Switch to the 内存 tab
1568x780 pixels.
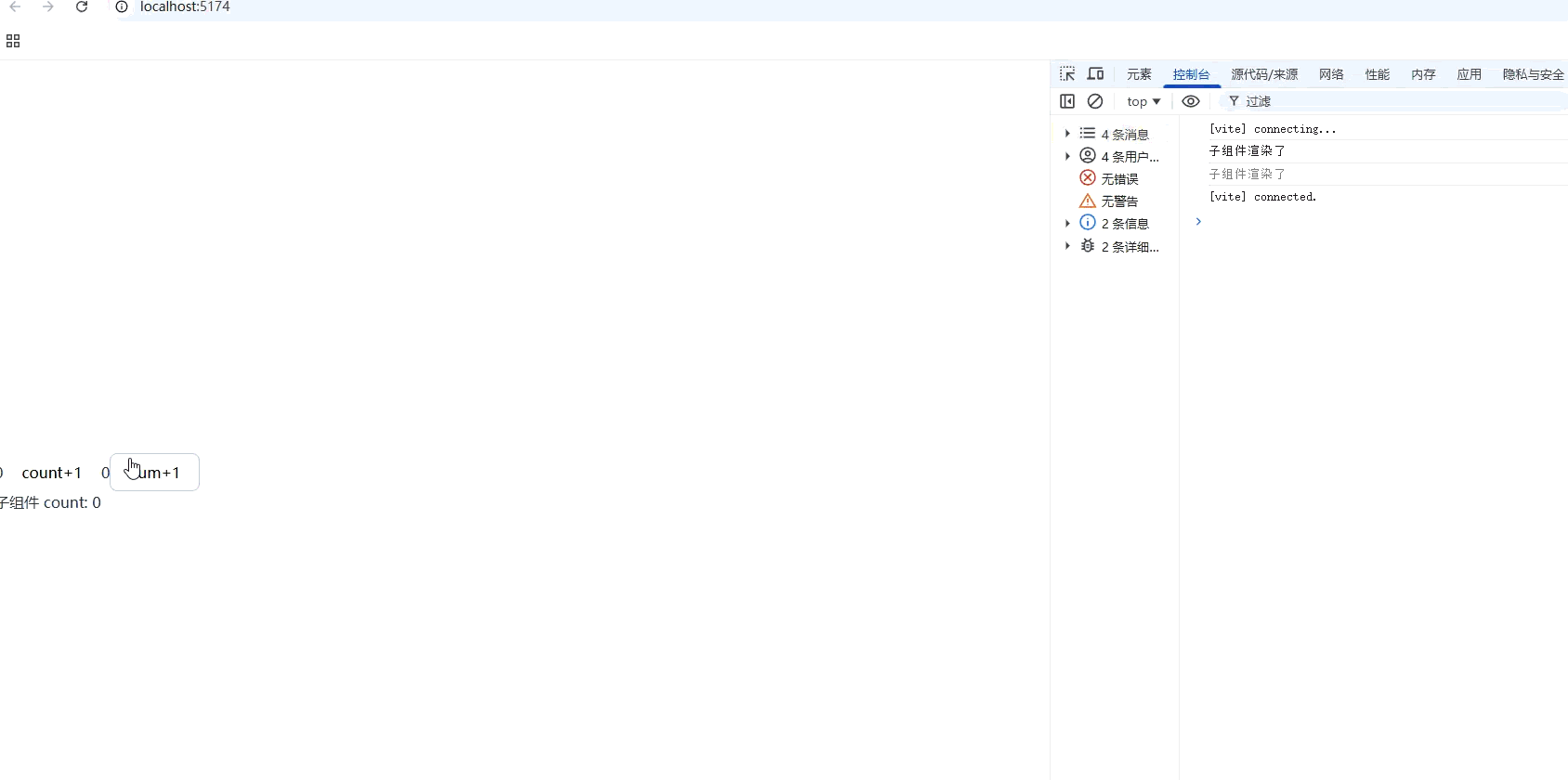point(1423,74)
